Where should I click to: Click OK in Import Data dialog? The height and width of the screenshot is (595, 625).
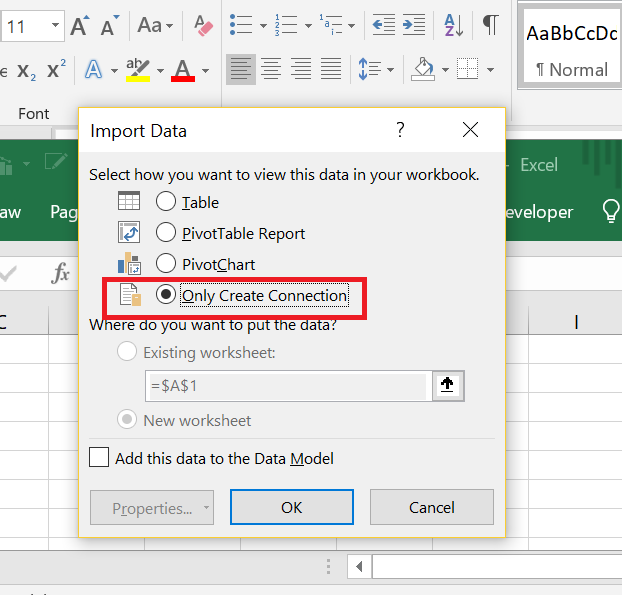[291, 507]
